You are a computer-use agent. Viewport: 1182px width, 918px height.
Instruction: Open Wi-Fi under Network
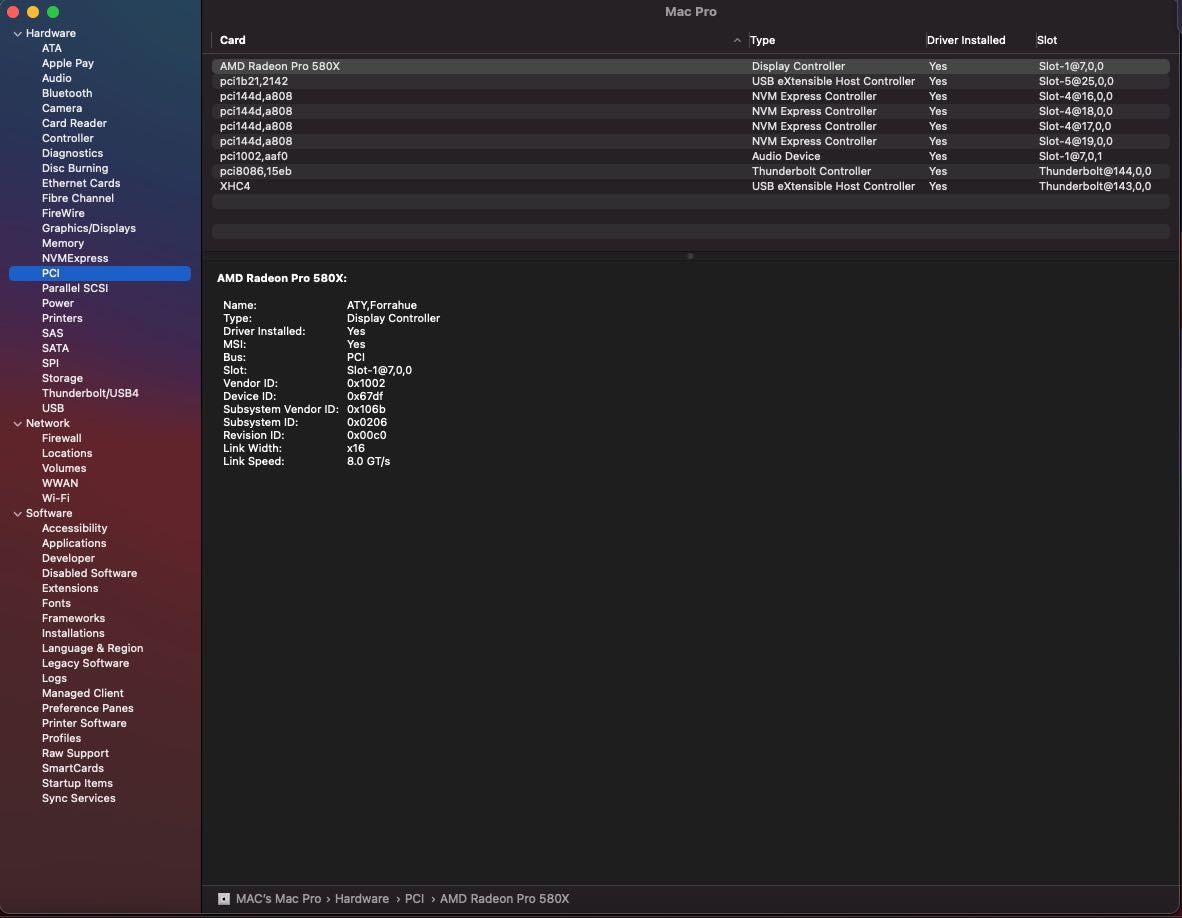tap(55, 498)
